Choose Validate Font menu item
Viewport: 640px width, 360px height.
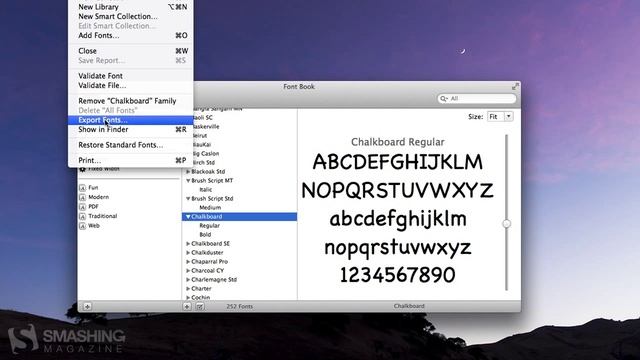(131, 76)
